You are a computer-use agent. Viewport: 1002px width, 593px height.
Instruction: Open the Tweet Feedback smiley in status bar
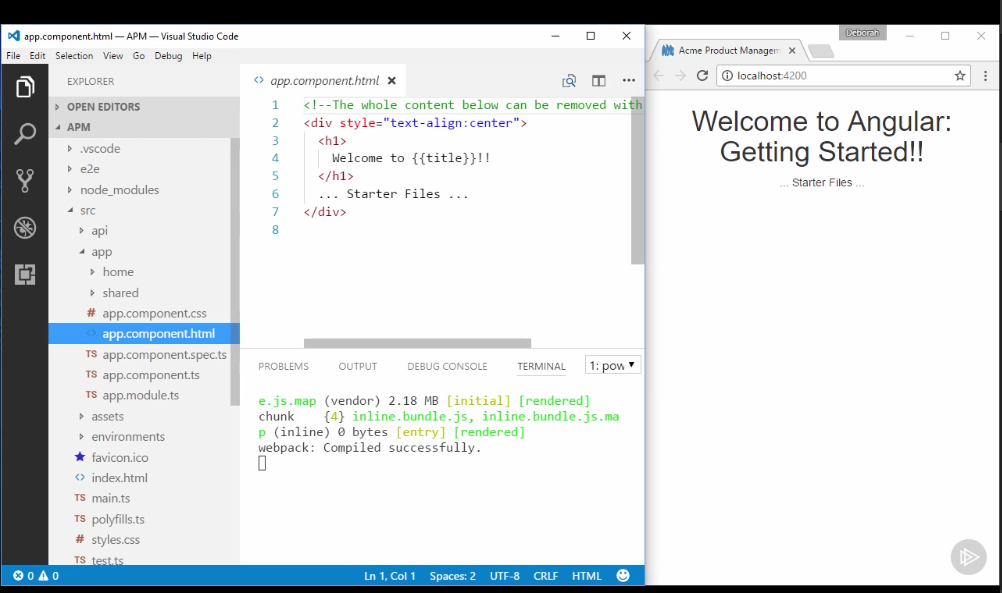pyautogui.click(x=622, y=576)
